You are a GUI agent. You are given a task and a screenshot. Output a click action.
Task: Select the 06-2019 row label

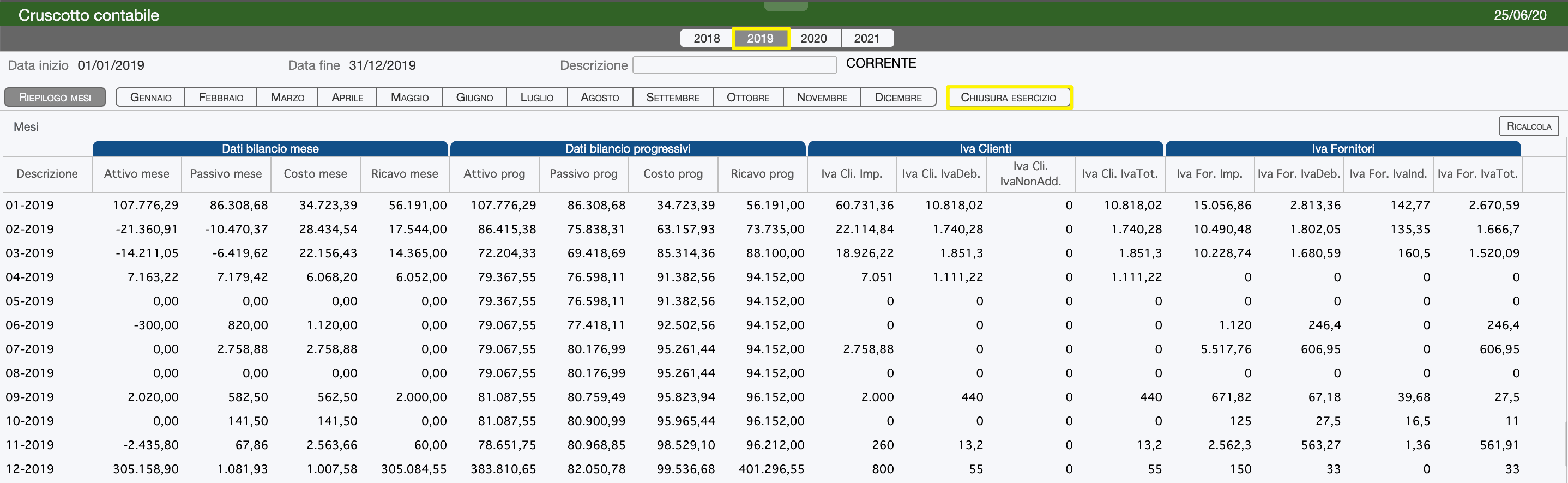(x=30, y=325)
